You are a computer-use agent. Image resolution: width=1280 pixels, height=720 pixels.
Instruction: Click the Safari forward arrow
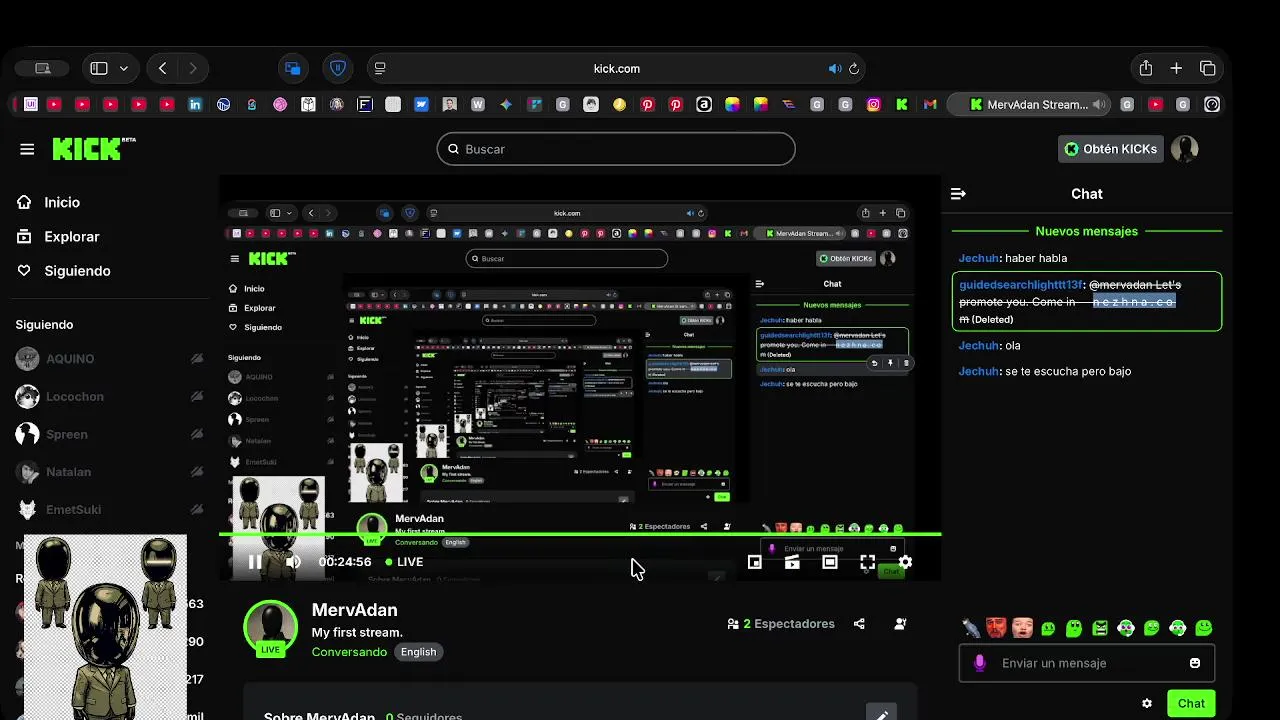(192, 68)
